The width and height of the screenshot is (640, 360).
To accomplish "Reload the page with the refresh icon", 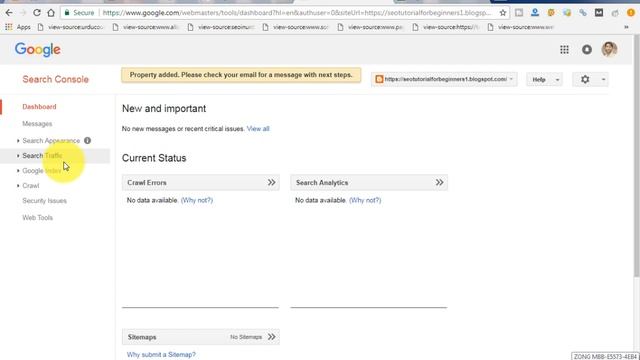I will point(37,13).
